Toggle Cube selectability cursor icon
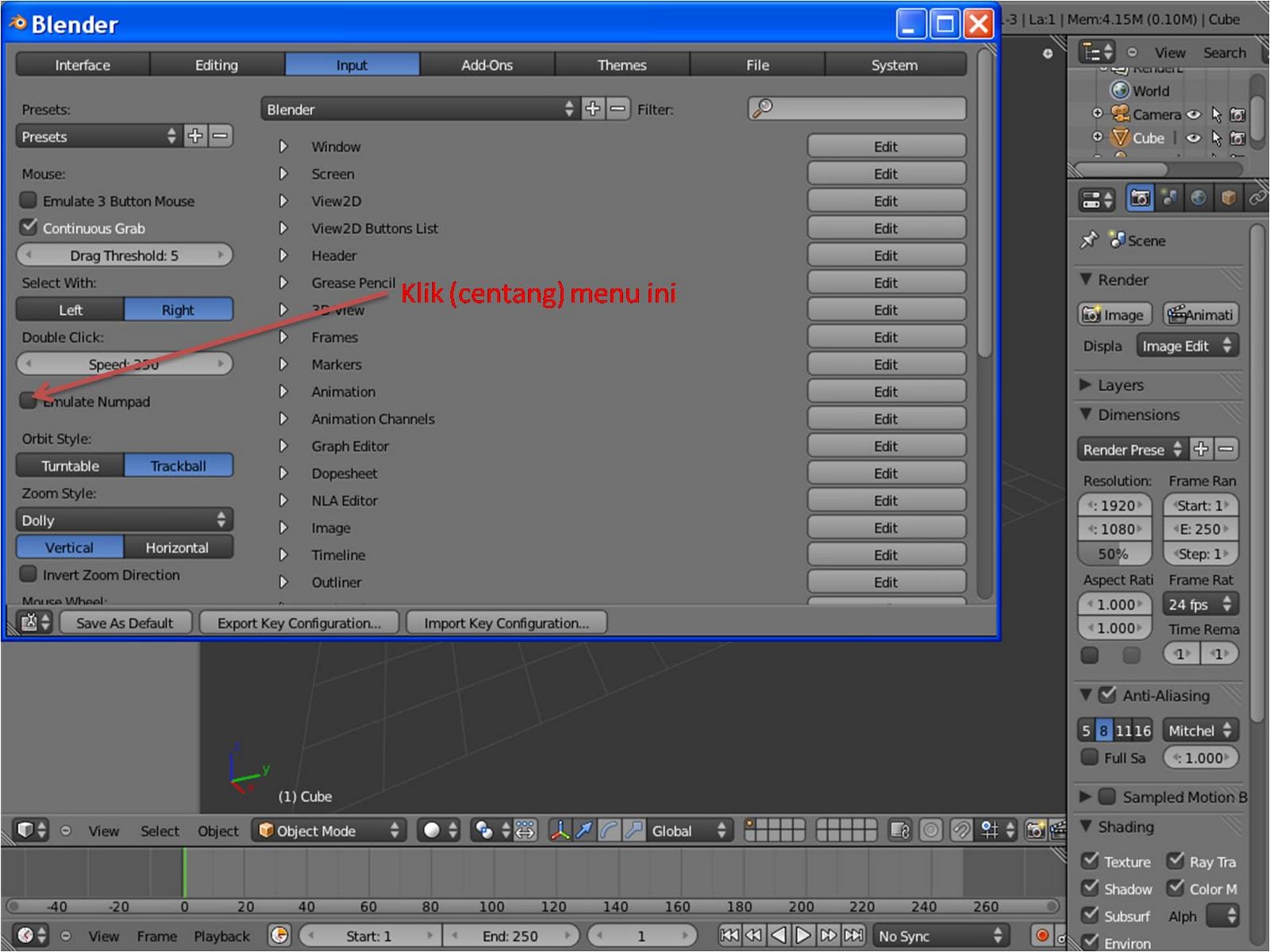1270x952 pixels. (x=1216, y=138)
